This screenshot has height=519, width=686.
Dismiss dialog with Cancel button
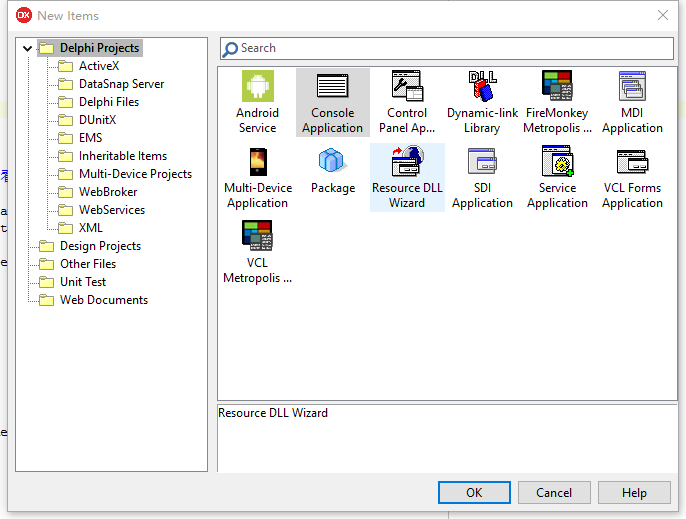[554, 493]
